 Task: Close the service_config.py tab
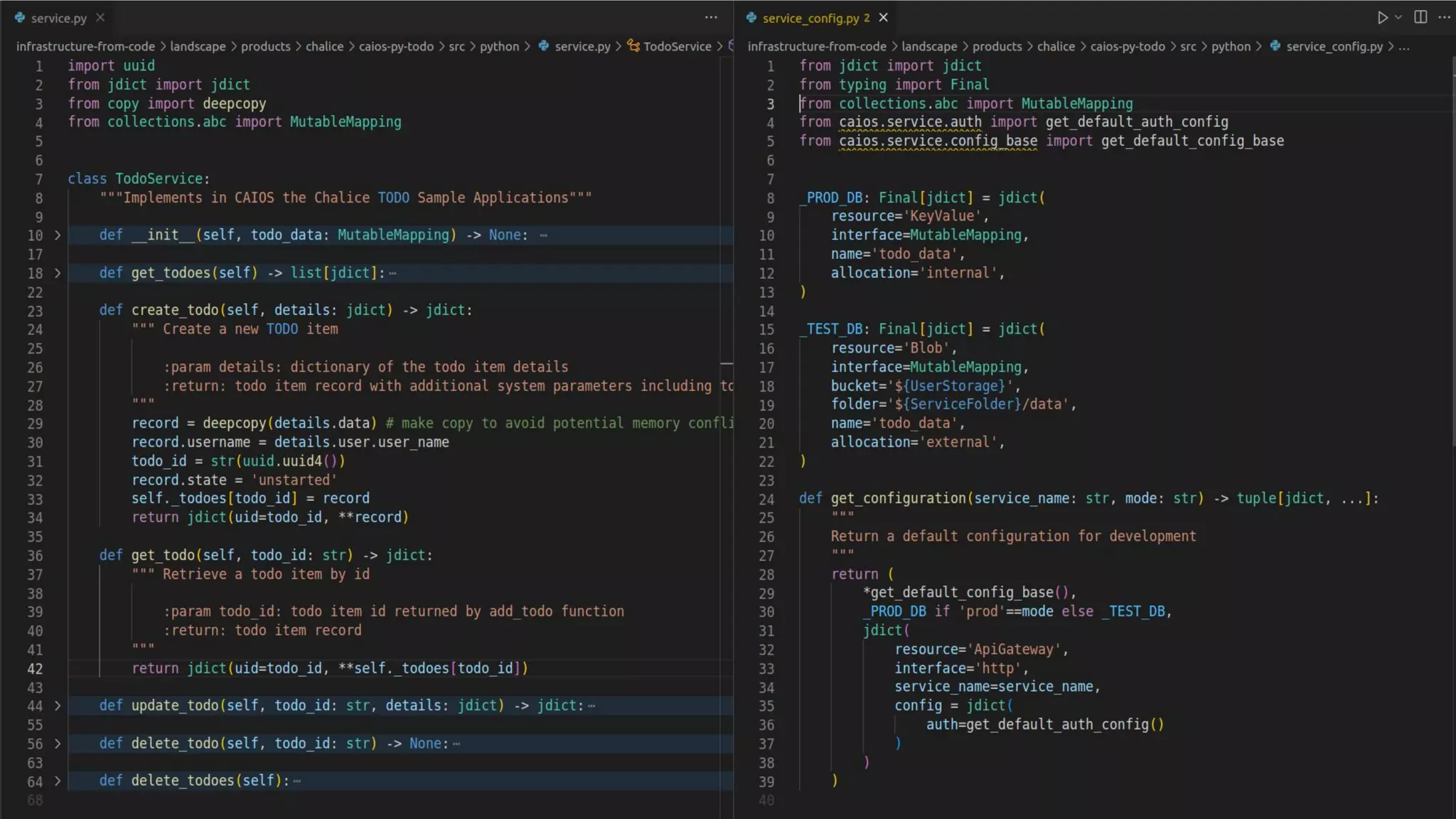(883, 18)
